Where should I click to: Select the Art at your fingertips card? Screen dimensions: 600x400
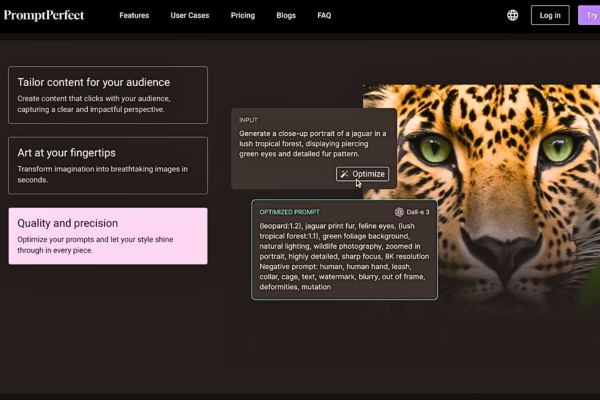click(x=108, y=165)
